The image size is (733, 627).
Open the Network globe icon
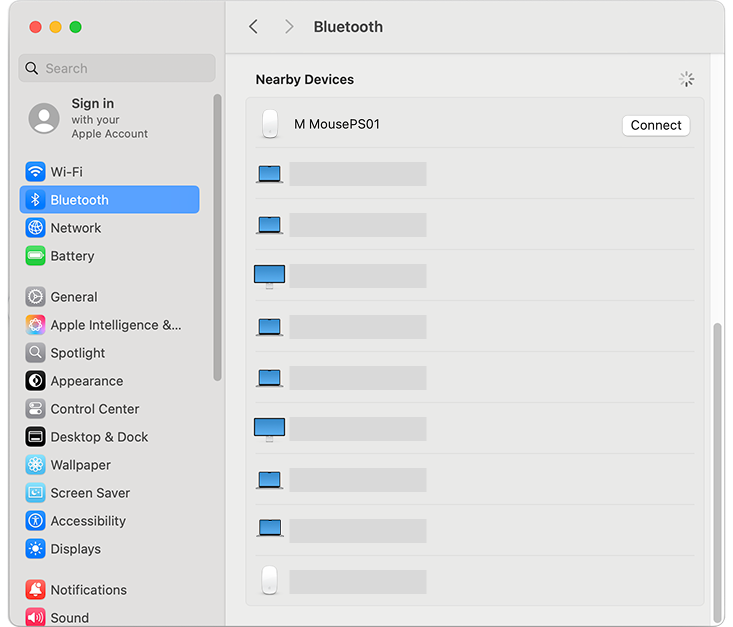36,228
